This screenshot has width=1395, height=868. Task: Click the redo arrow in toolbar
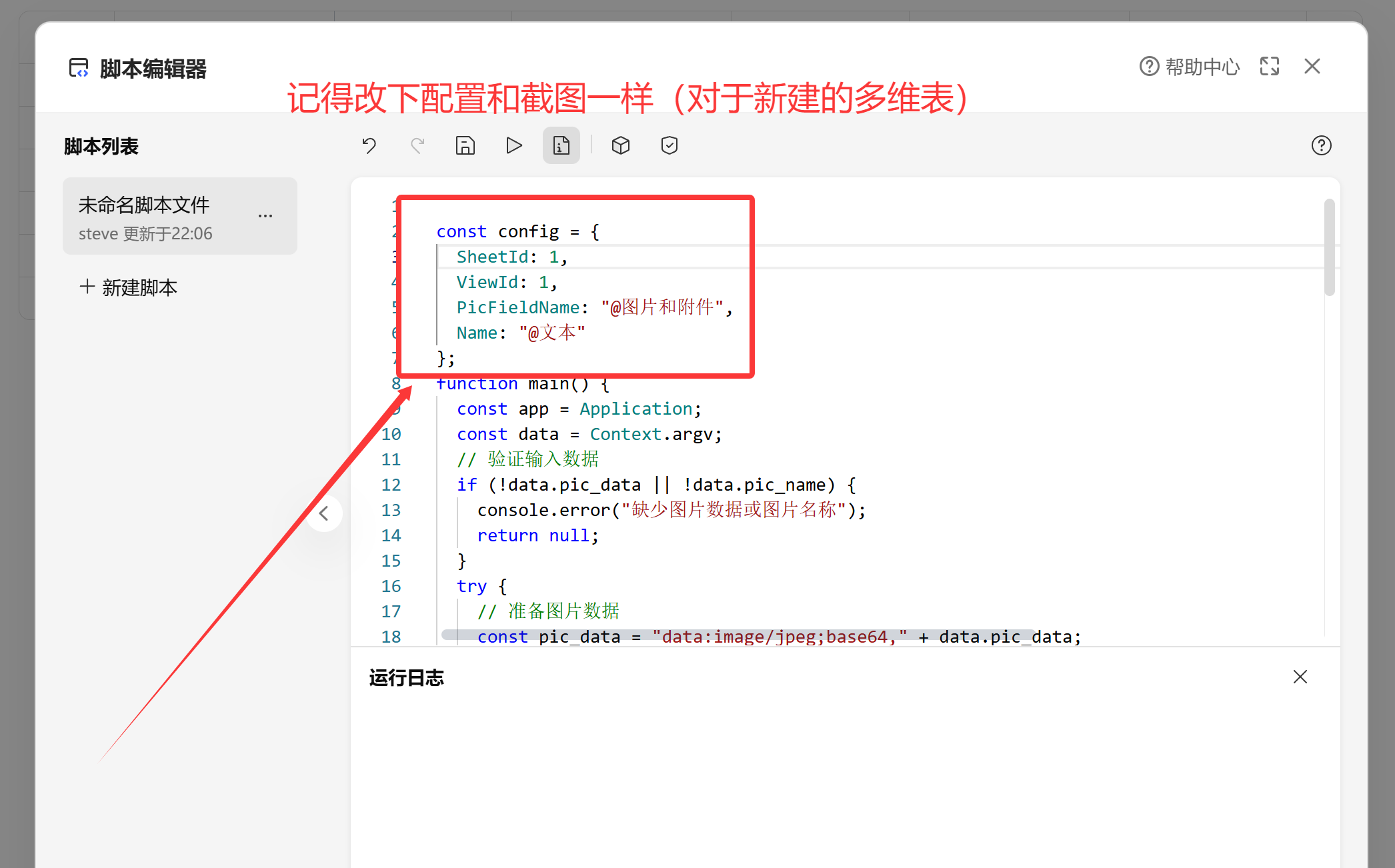(x=417, y=145)
